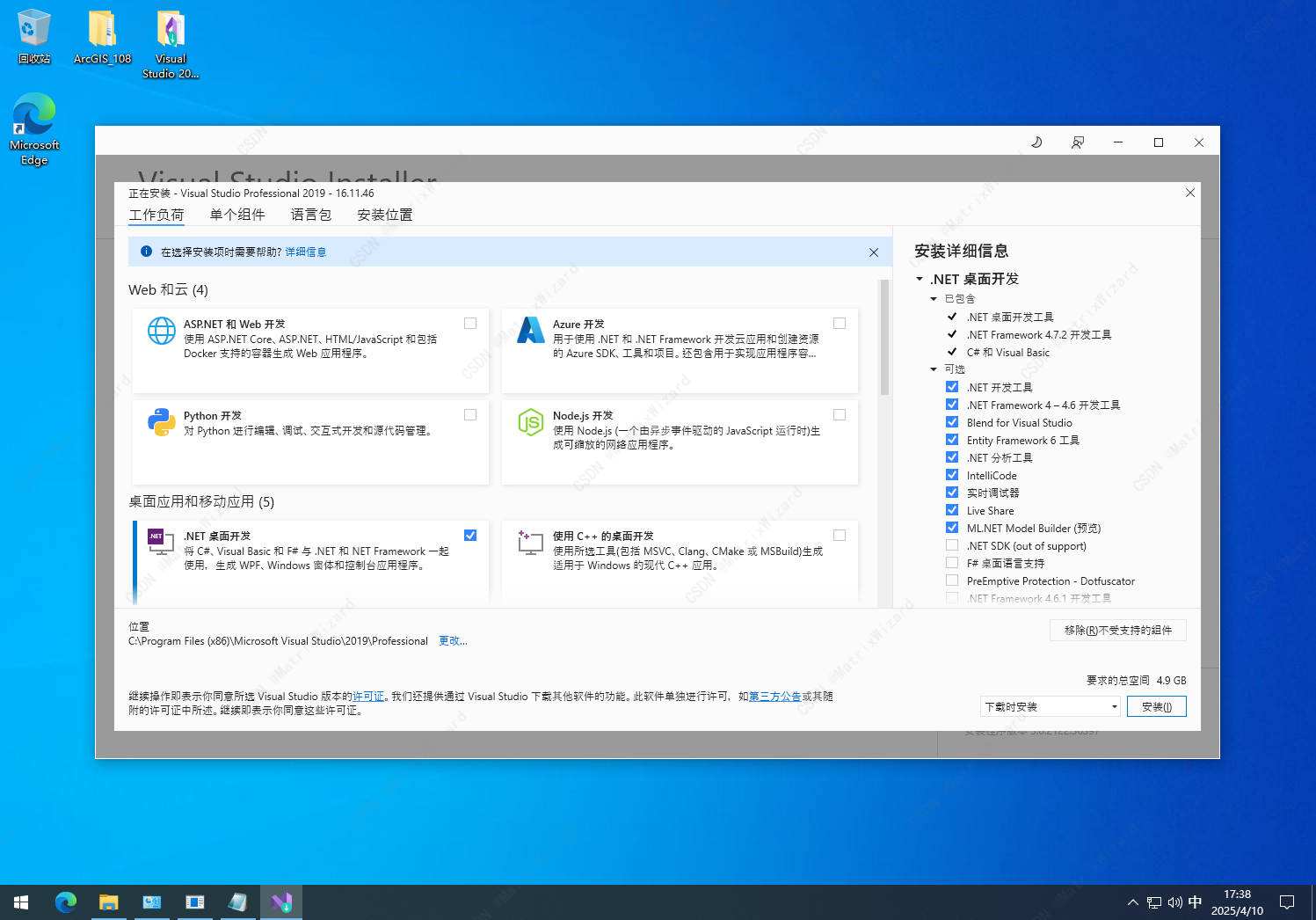
Task: Open the notification center icon
Action: point(1287,902)
